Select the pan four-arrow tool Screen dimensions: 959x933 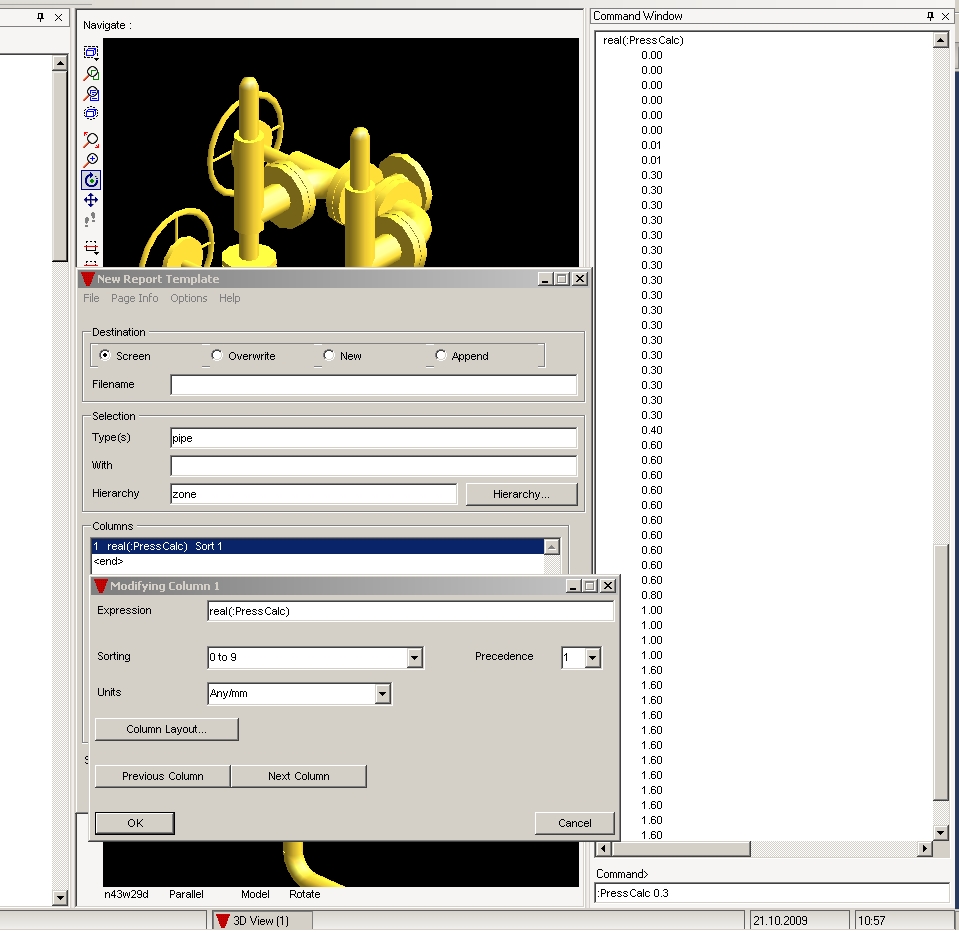91,200
